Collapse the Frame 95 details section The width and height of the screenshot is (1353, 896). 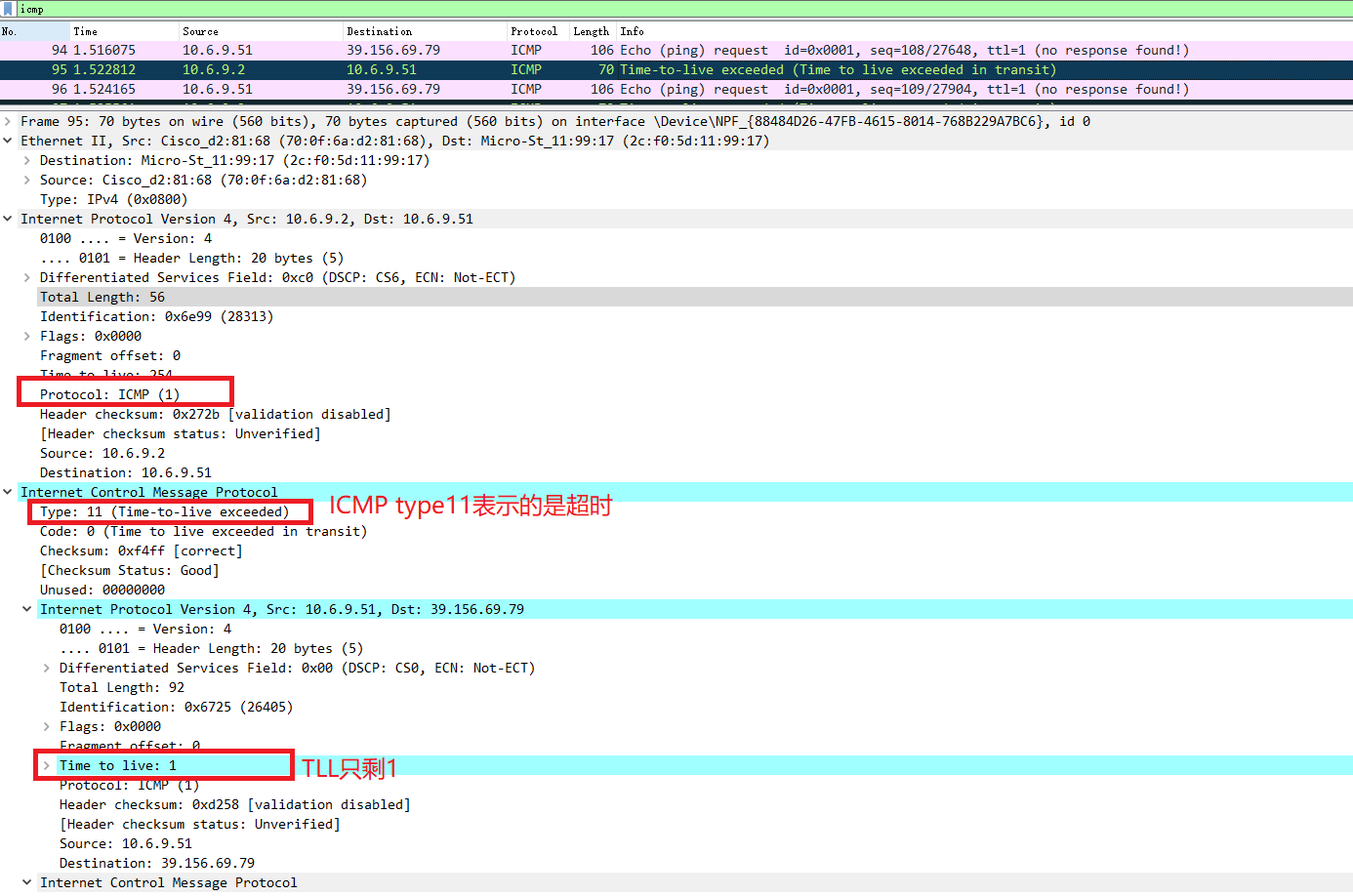(x=8, y=121)
